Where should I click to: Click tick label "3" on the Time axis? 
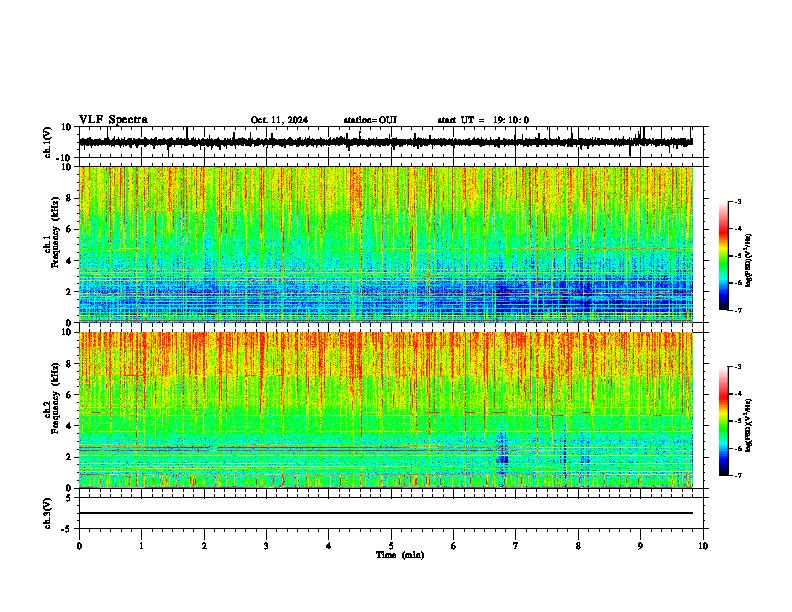tap(266, 546)
